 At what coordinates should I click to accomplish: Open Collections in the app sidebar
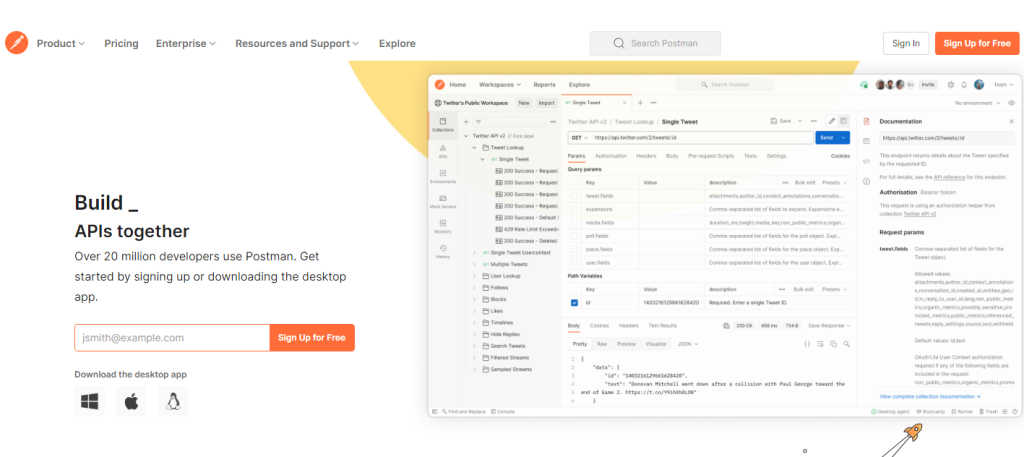click(443, 125)
